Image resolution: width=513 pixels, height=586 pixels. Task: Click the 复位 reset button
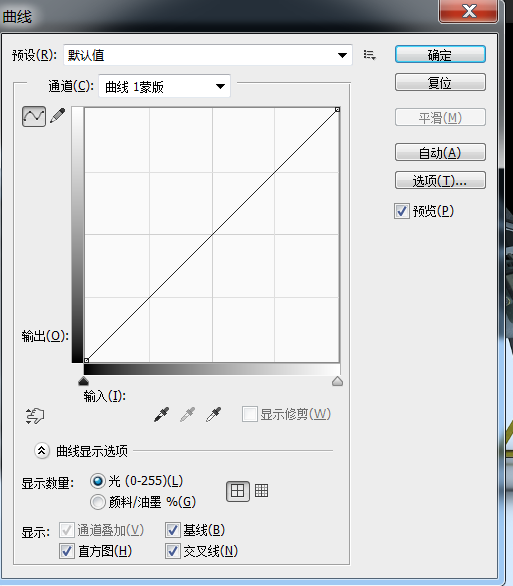[441, 82]
